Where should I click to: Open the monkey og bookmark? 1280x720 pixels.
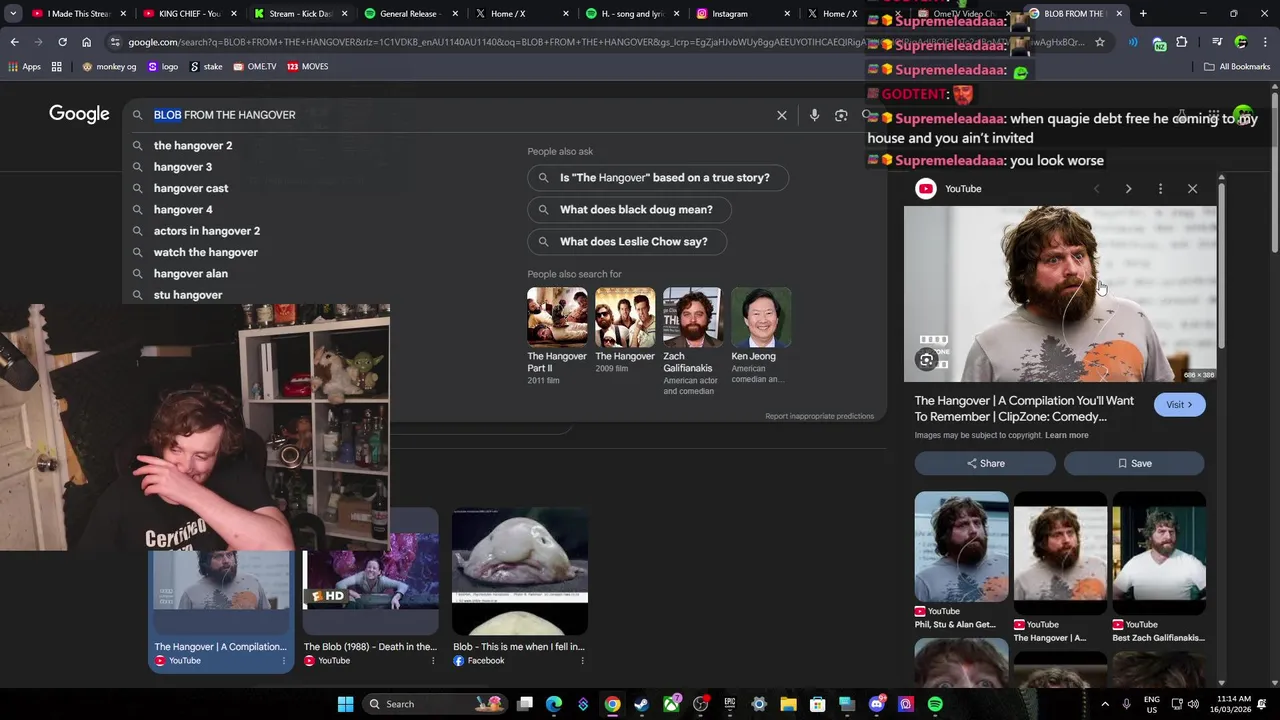[110, 66]
